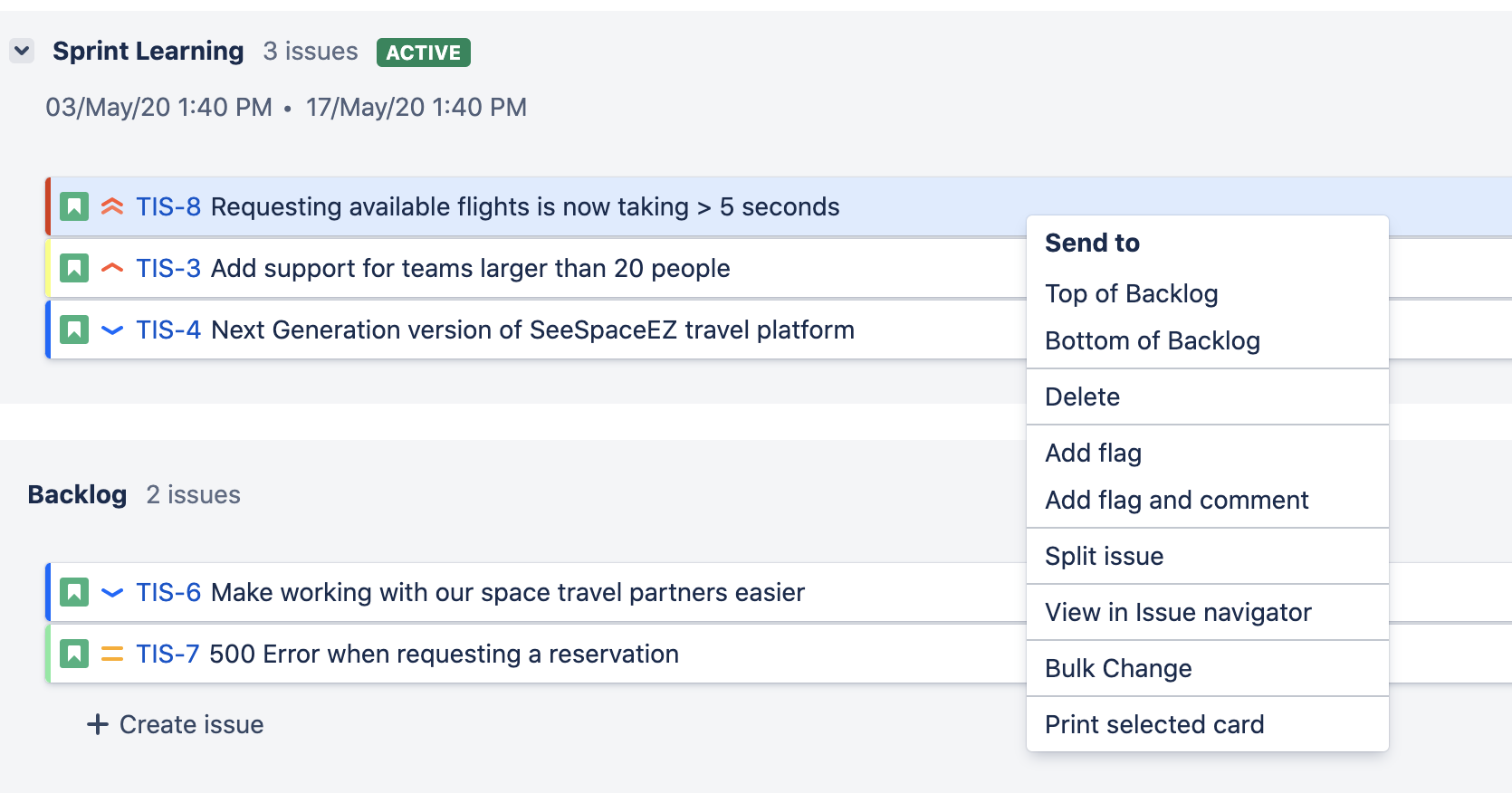Click Print selected card menu entry
This screenshot has width=1512, height=793.
tap(1153, 724)
